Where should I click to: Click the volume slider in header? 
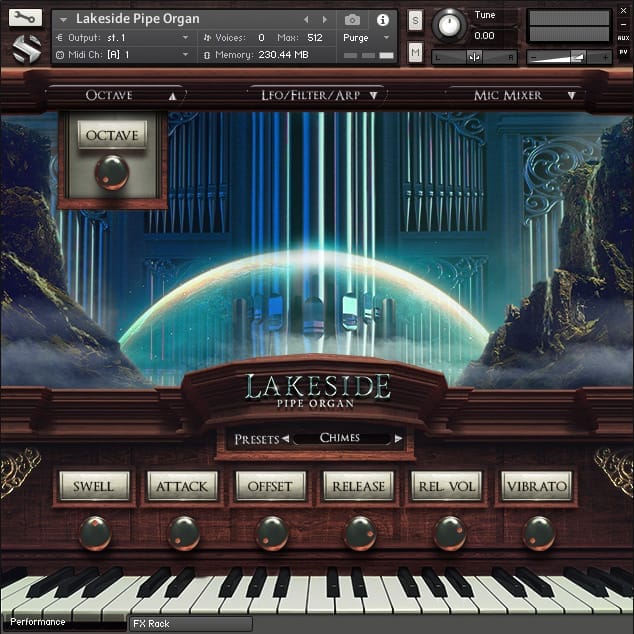[569, 57]
